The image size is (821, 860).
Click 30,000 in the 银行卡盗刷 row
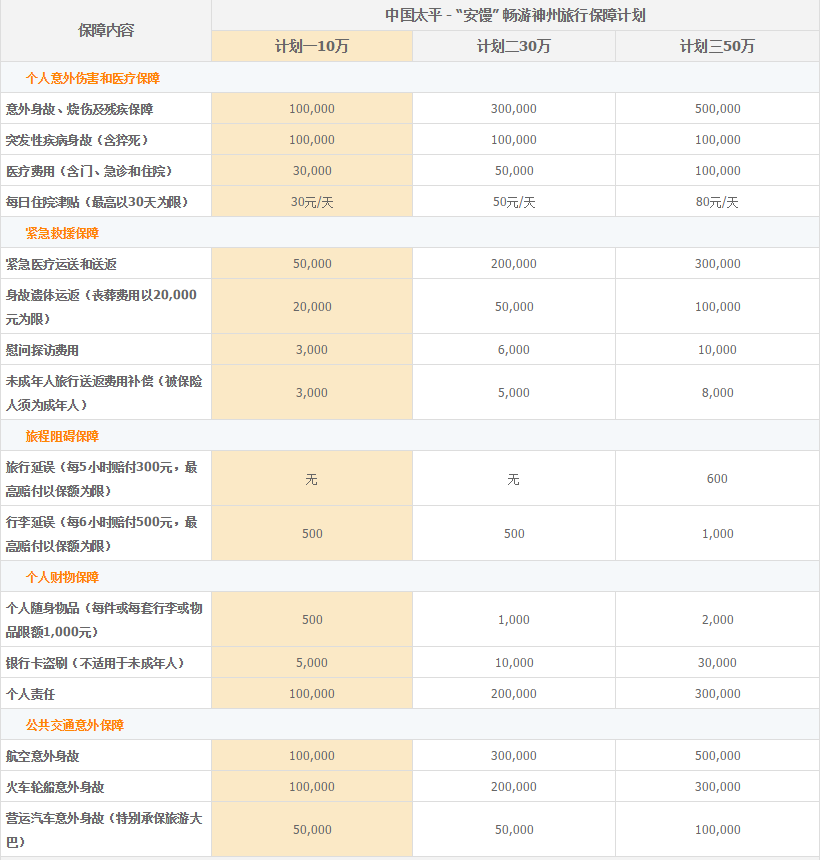tap(717, 662)
